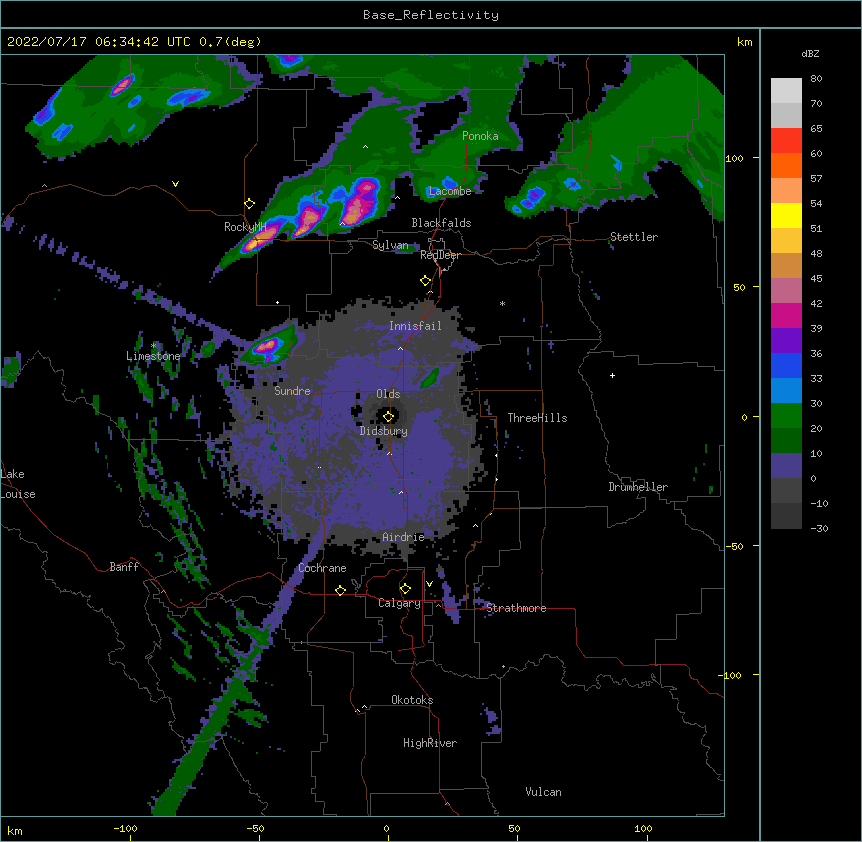
Task: Click the Okotoks city label
Action: (x=412, y=700)
